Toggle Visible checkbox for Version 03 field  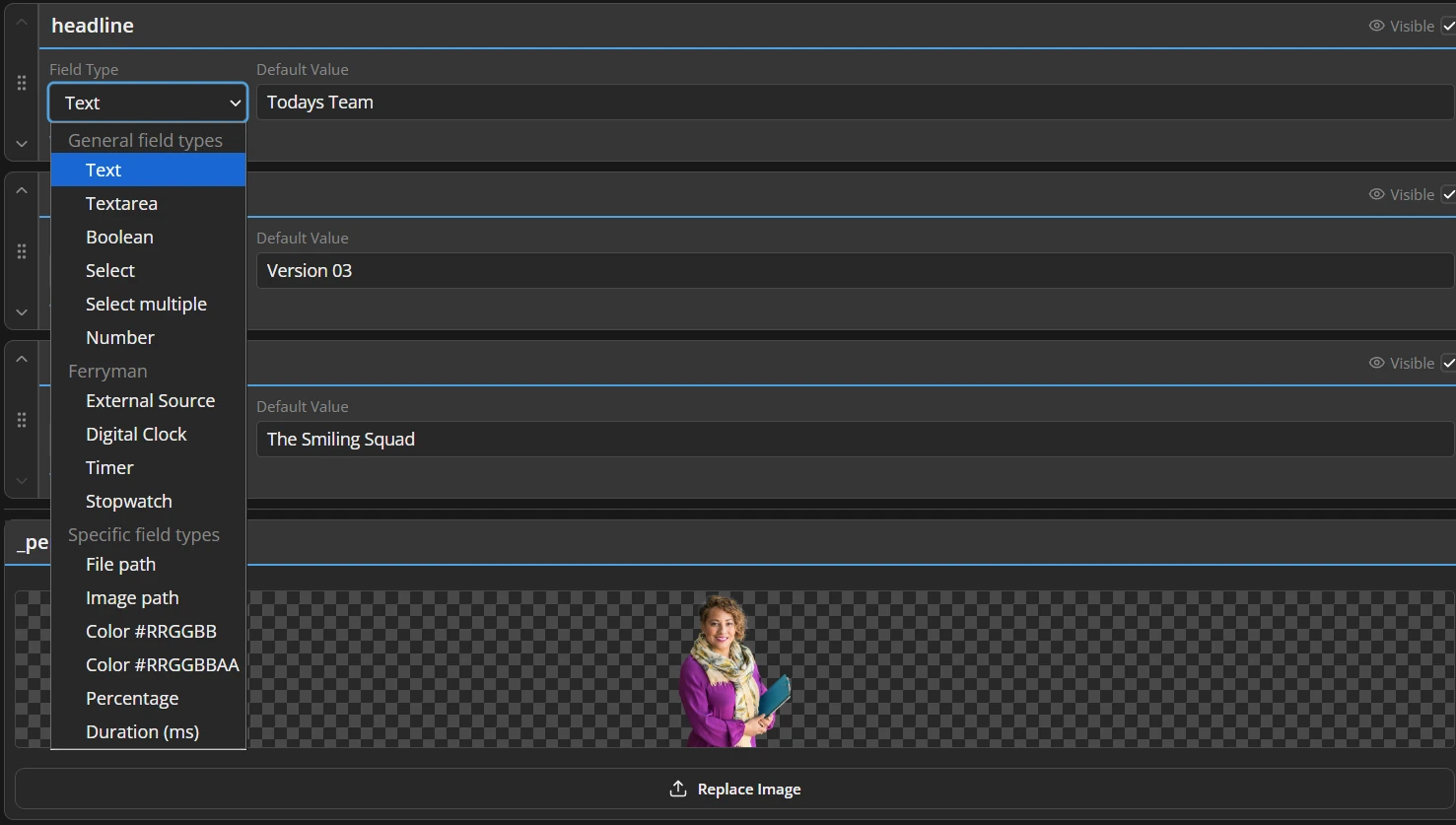1448,194
